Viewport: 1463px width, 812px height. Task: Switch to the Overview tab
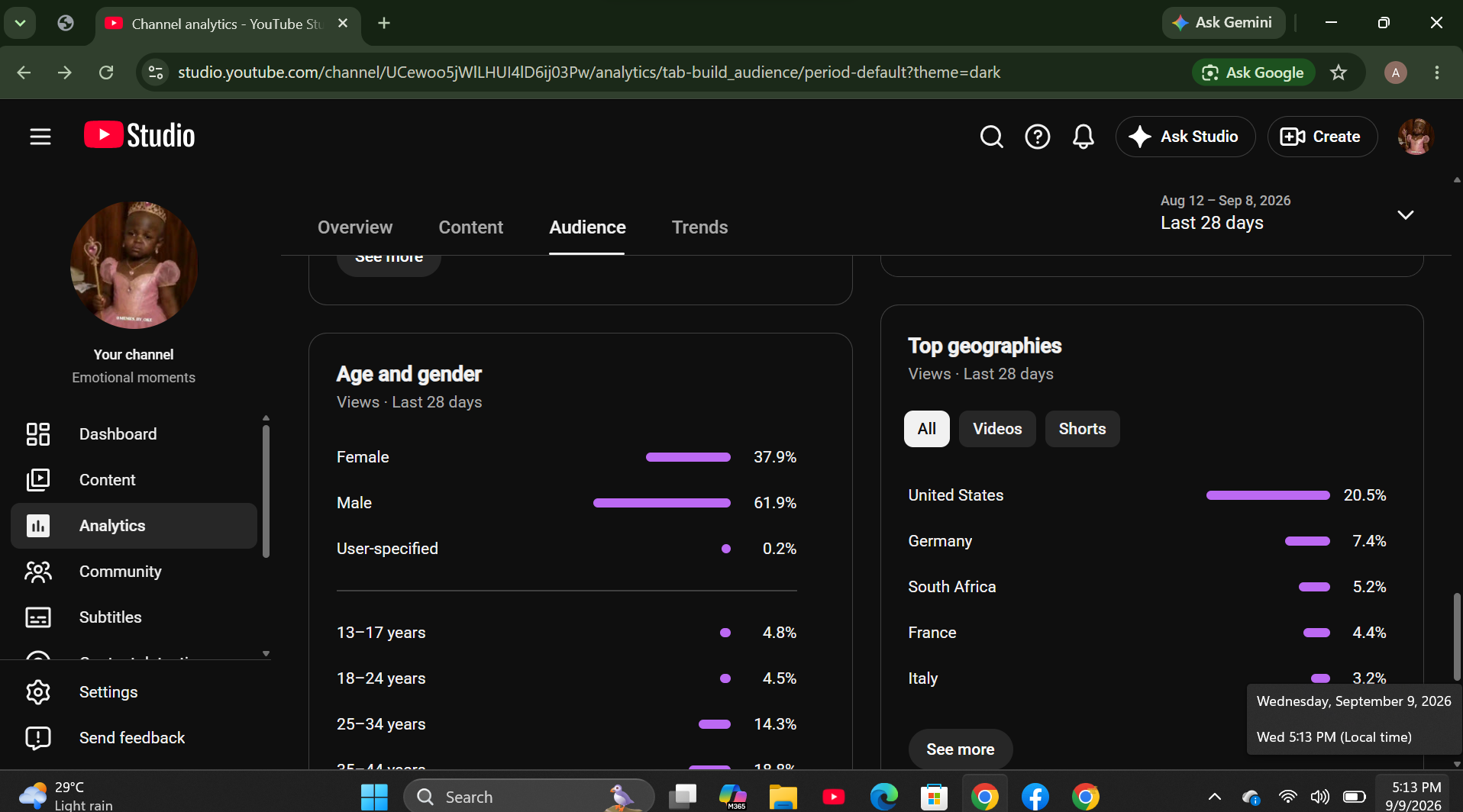pyautogui.click(x=354, y=227)
